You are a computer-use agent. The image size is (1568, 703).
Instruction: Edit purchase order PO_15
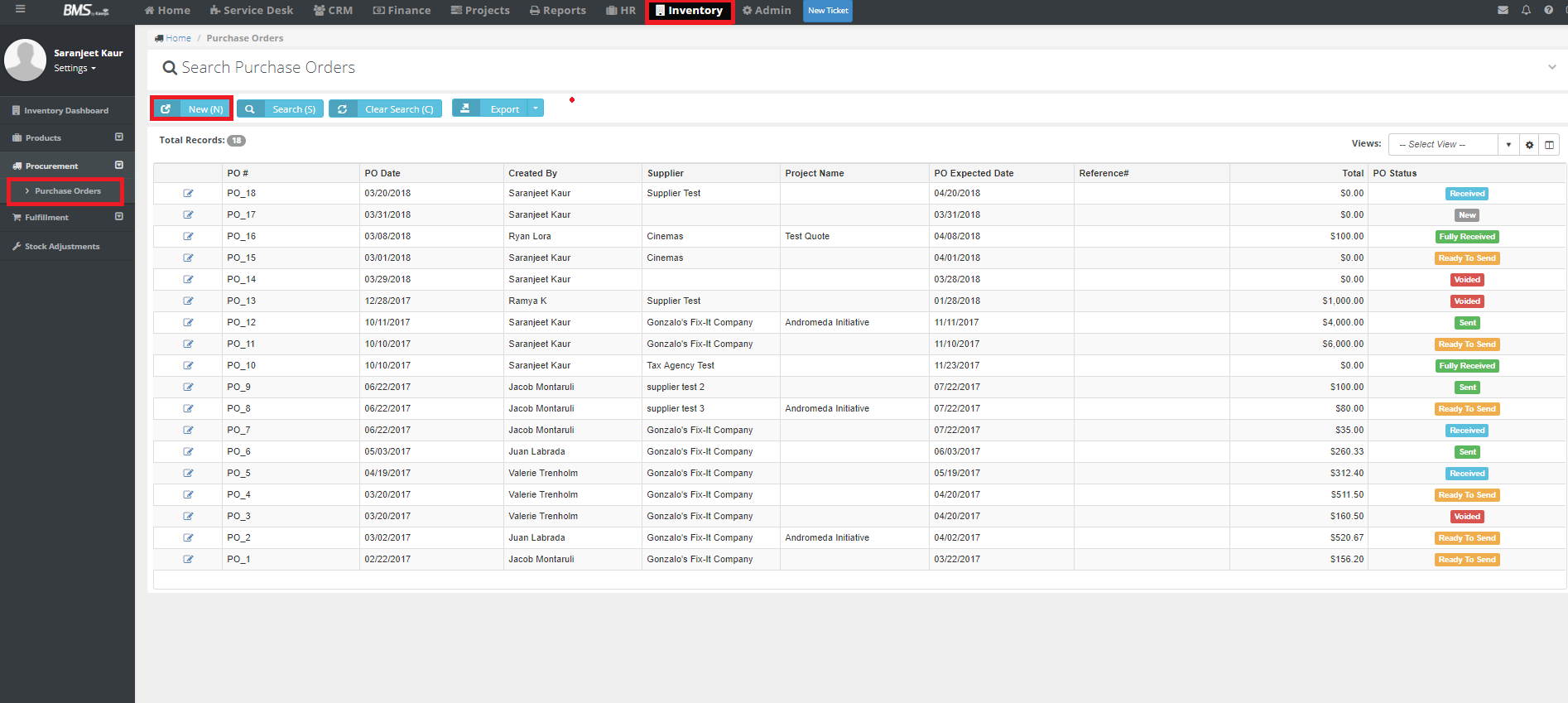tap(188, 258)
